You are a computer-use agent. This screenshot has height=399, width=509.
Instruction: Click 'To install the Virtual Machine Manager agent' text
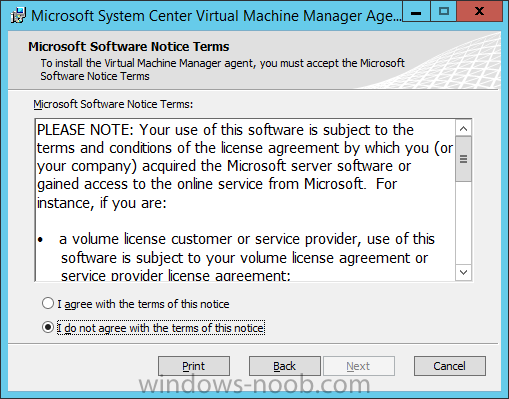(x=222, y=69)
